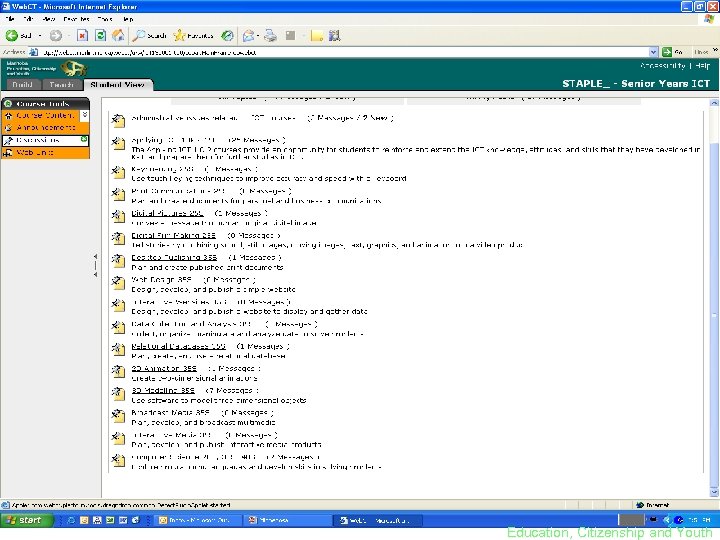Open the Digital Film Making 25S topic
This screenshot has height=540, width=720.
point(173,235)
